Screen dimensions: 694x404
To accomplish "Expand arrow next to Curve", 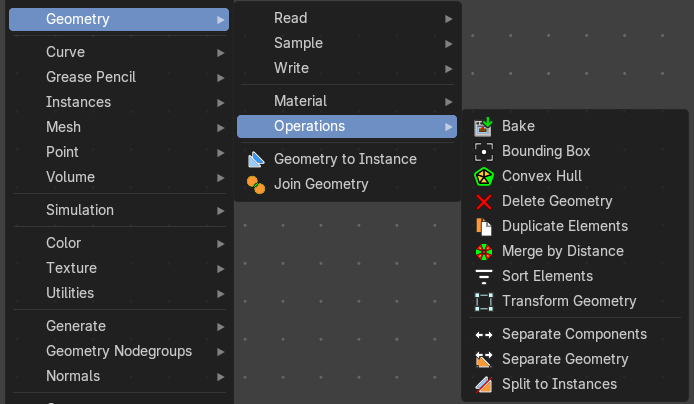I will (220, 53).
